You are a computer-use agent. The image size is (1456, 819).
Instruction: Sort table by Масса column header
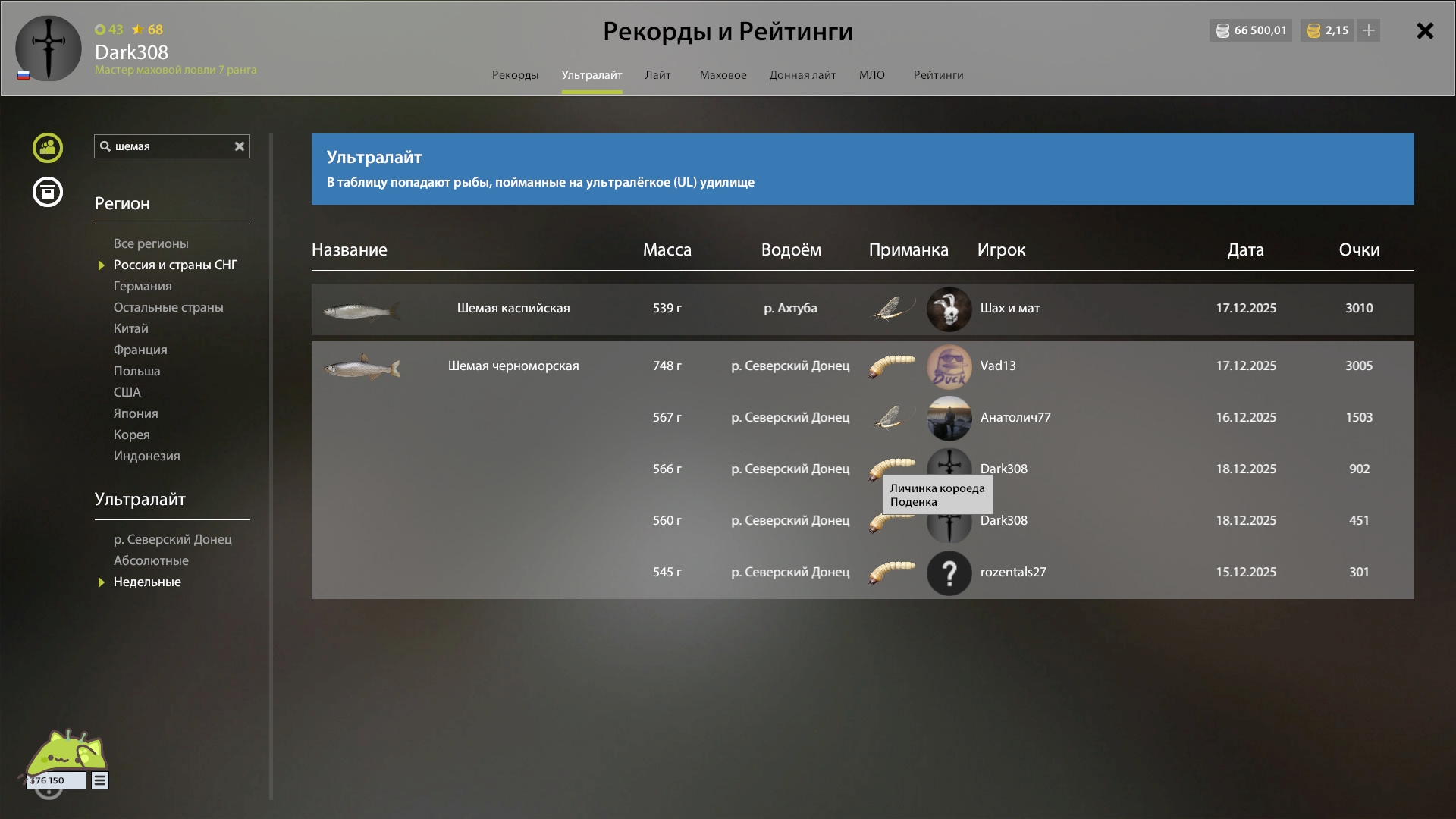coord(667,249)
